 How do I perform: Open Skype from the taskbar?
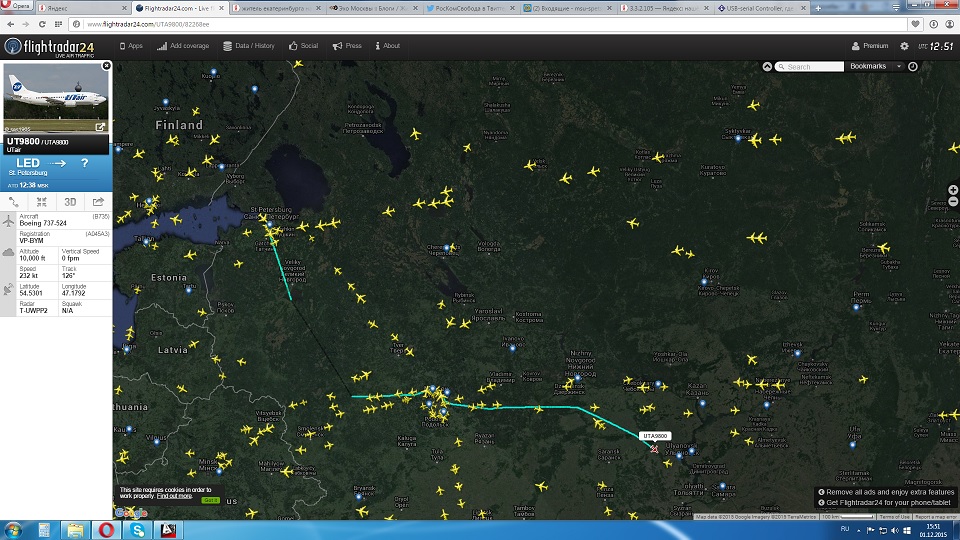click(x=134, y=529)
